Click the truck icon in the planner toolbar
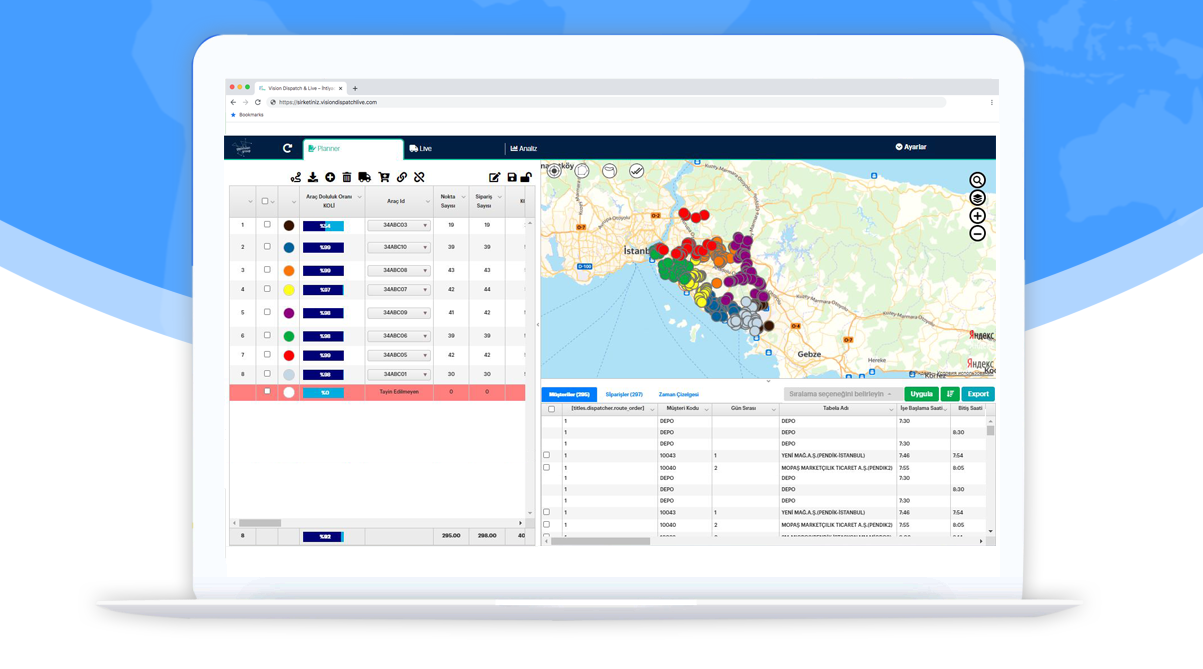 pyautogui.click(x=364, y=177)
